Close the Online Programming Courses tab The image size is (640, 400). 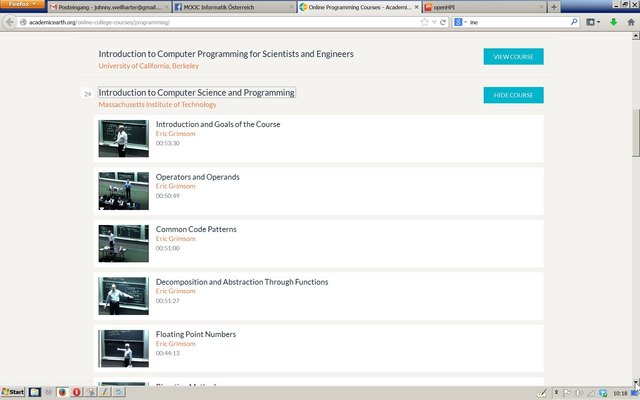[x=416, y=7]
